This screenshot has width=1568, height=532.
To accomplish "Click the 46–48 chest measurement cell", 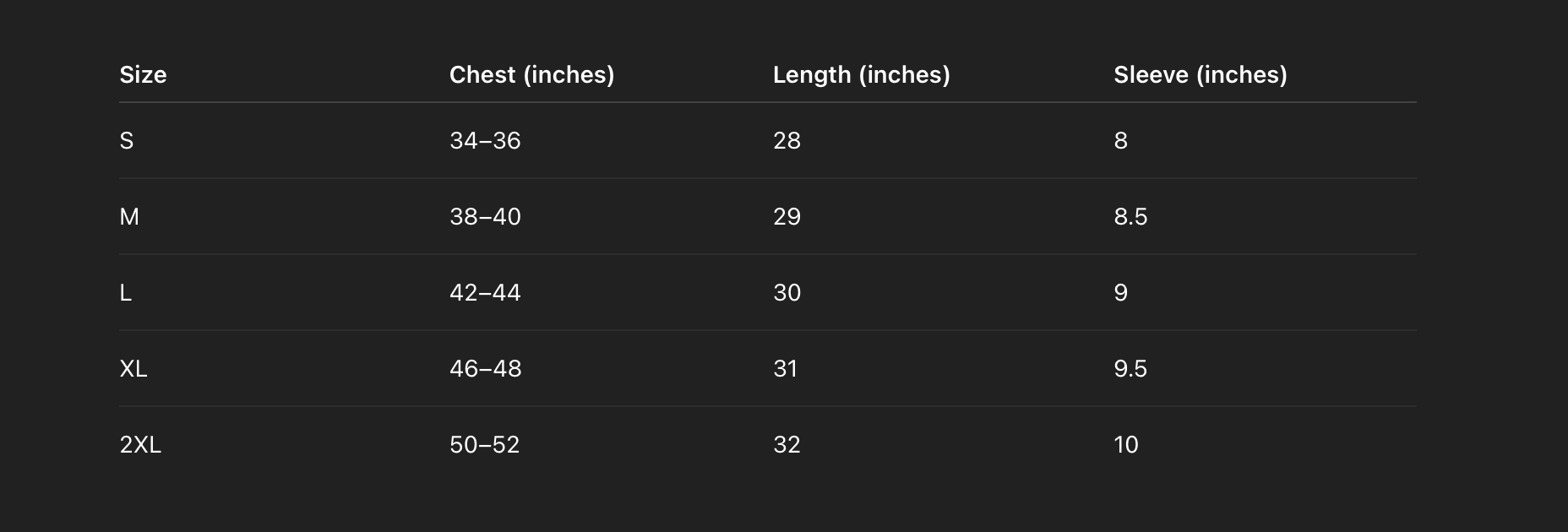I will coord(485,368).
